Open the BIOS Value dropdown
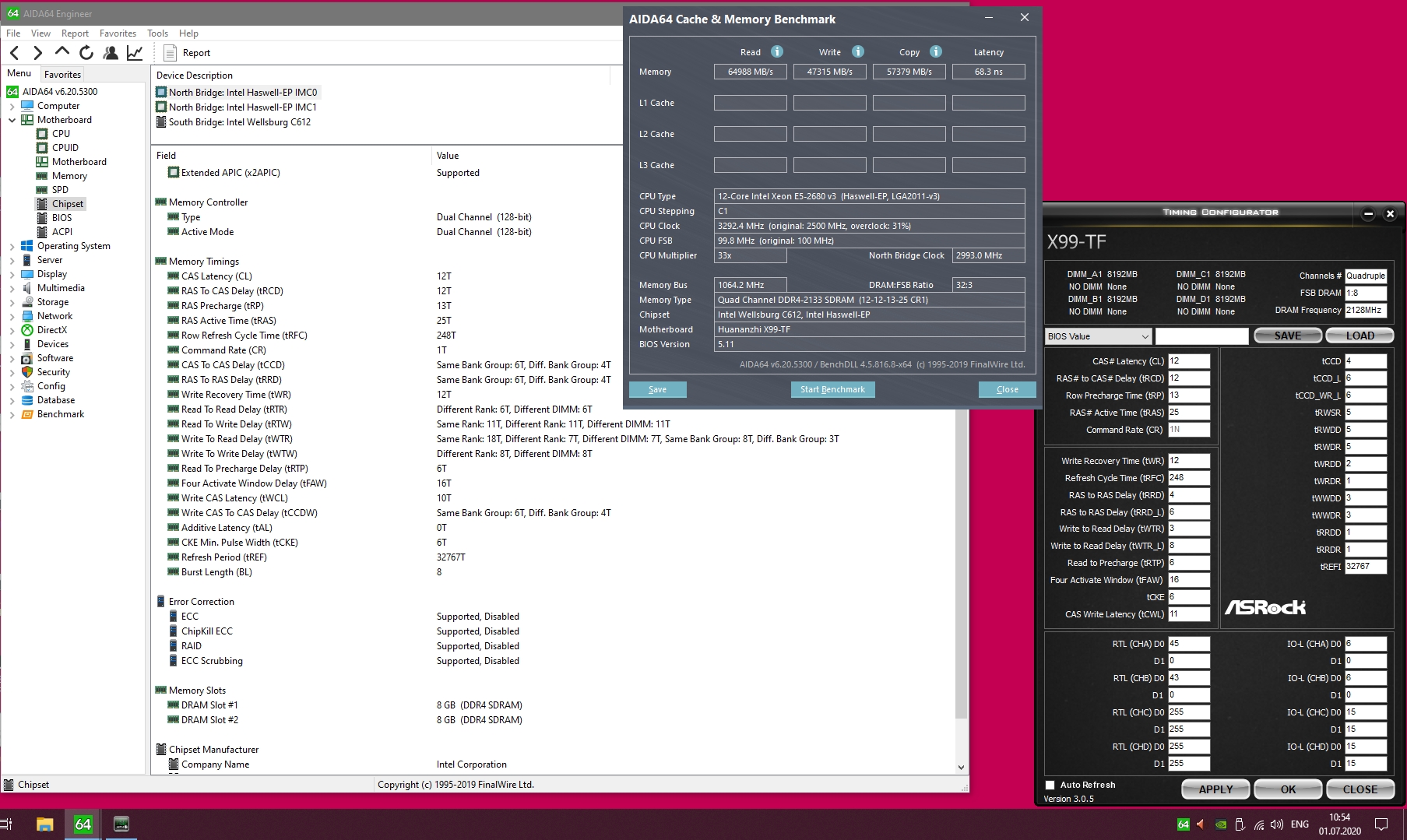 (x=1098, y=336)
